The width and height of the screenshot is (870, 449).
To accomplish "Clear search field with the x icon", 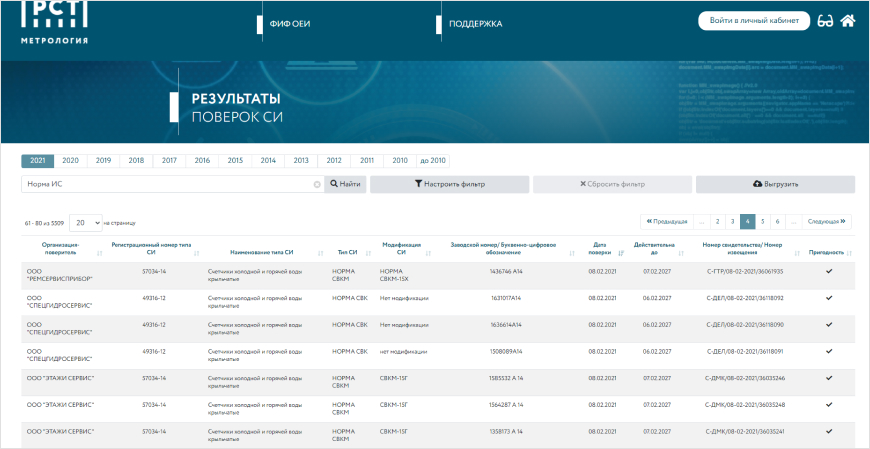I will [317, 184].
